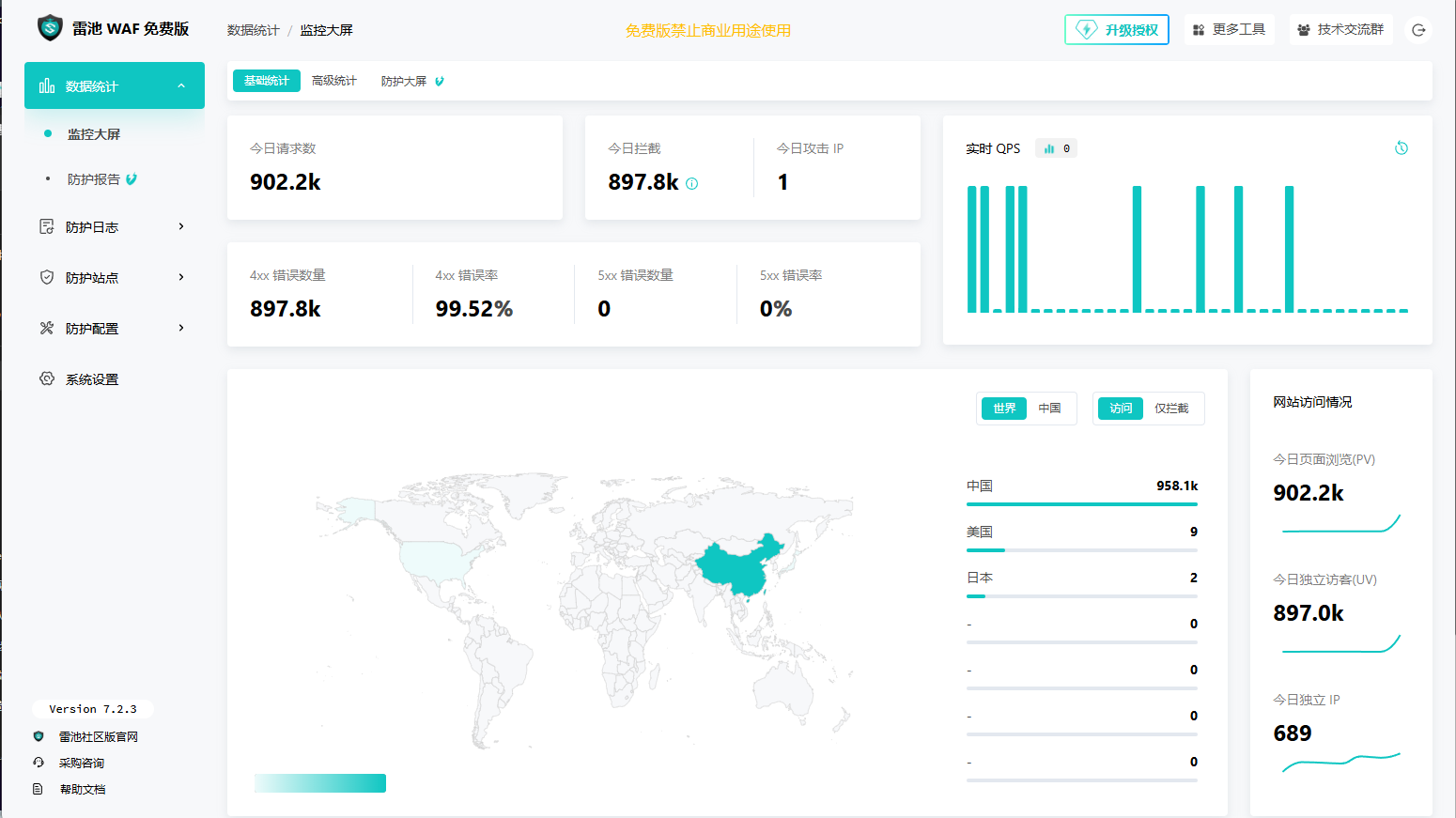Click the refresh clock icon in QPS panel
Image resolution: width=1456 pixels, height=818 pixels.
coord(1402,148)
